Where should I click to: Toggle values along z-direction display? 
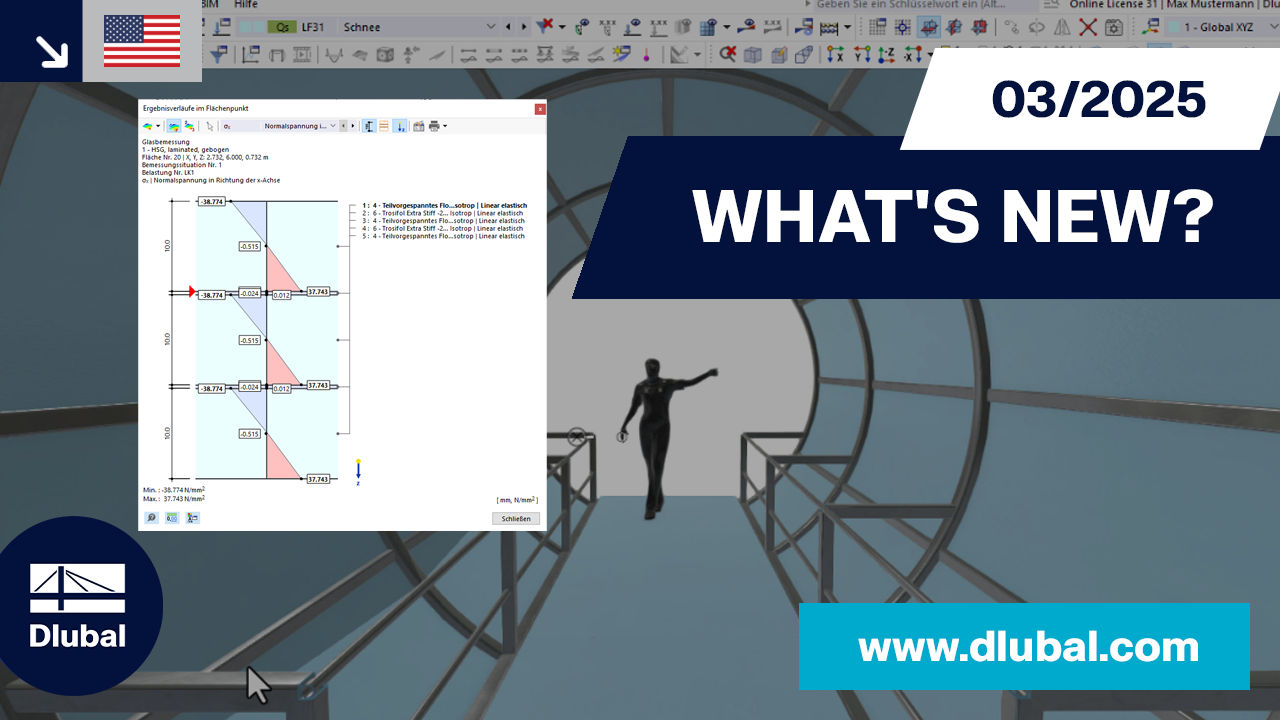(399, 125)
